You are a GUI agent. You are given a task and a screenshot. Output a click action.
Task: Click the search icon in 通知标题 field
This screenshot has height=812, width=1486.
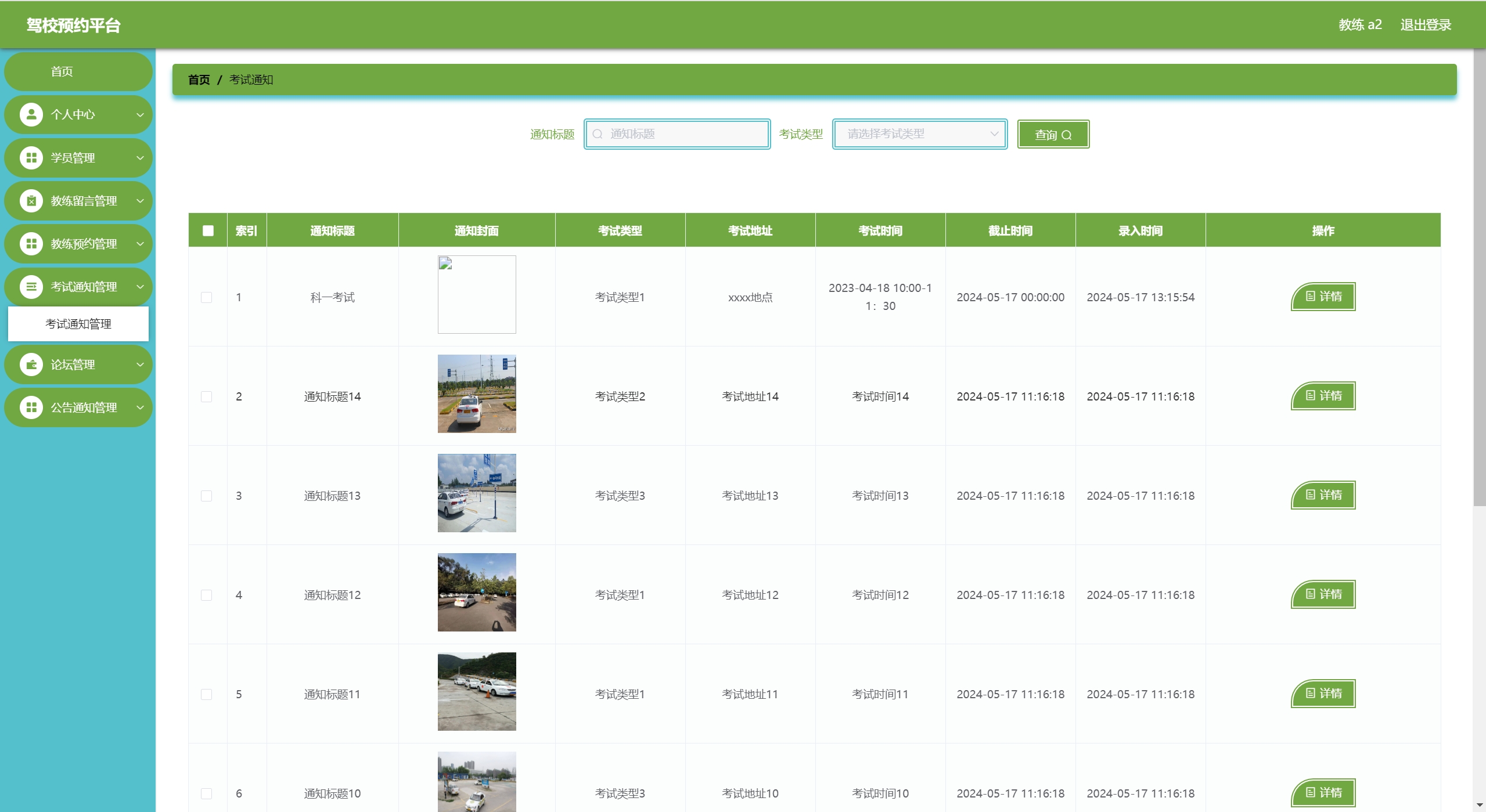click(598, 134)
